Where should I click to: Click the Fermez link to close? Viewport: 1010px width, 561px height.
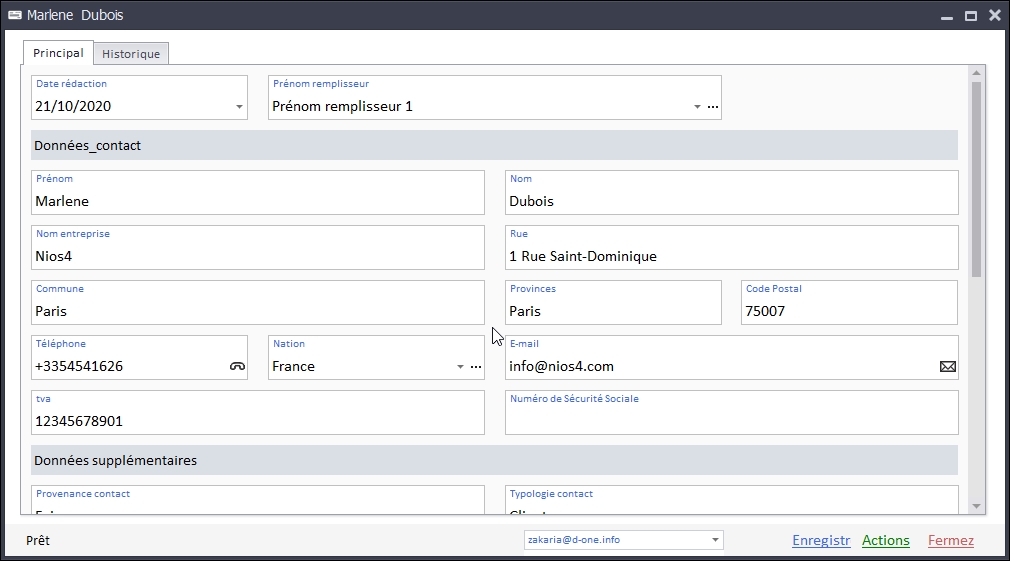(950, 540)
